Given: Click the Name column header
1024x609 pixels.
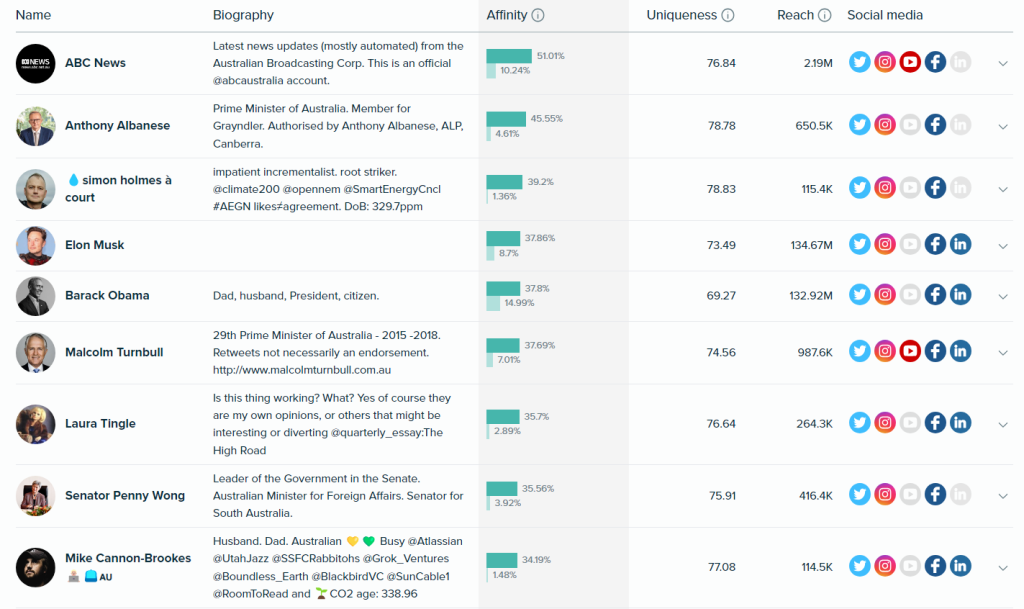Looking at the screenshot, I should tap(33, 15).
